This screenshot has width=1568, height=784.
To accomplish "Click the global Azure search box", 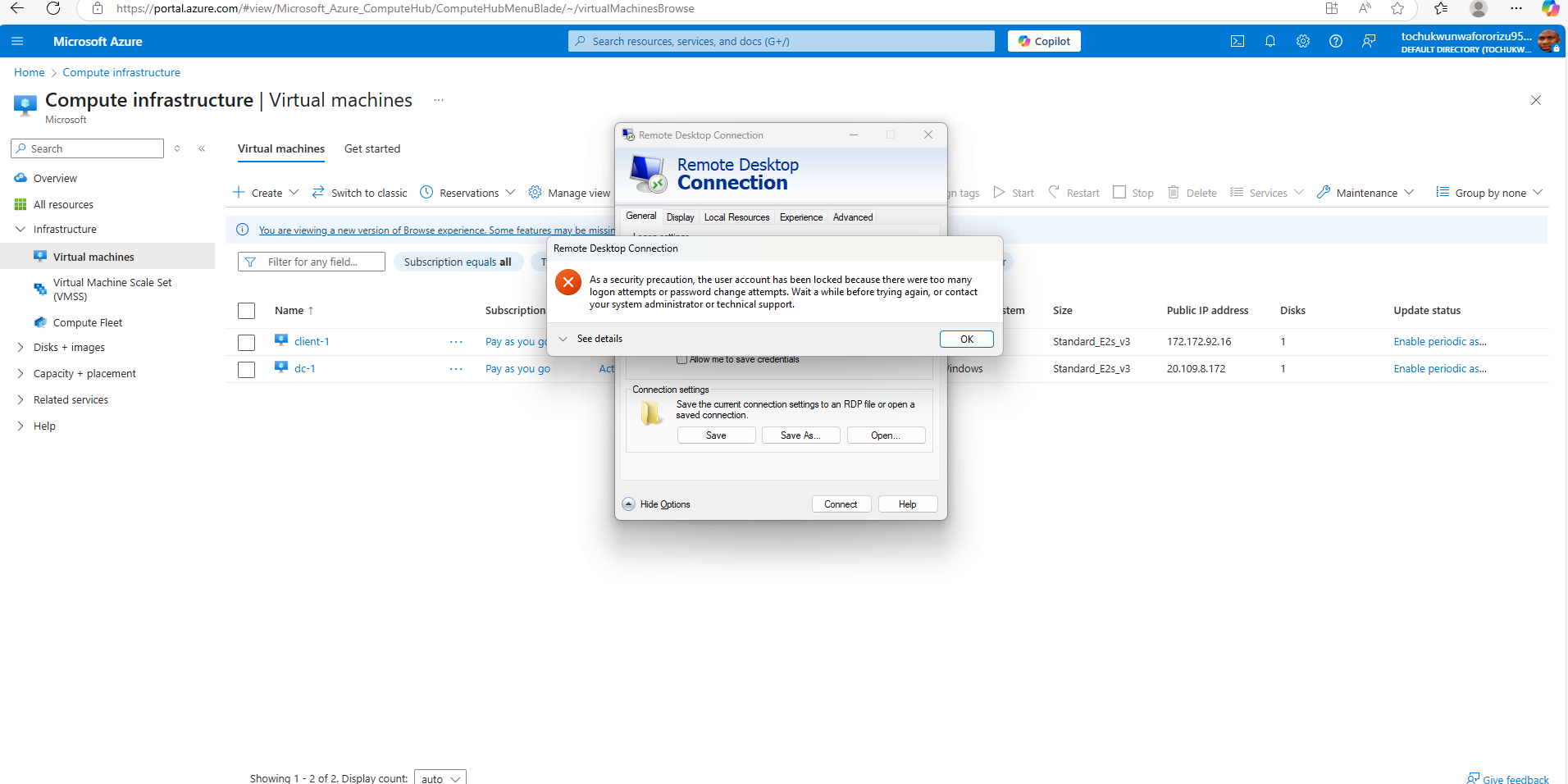I will 781,41.
